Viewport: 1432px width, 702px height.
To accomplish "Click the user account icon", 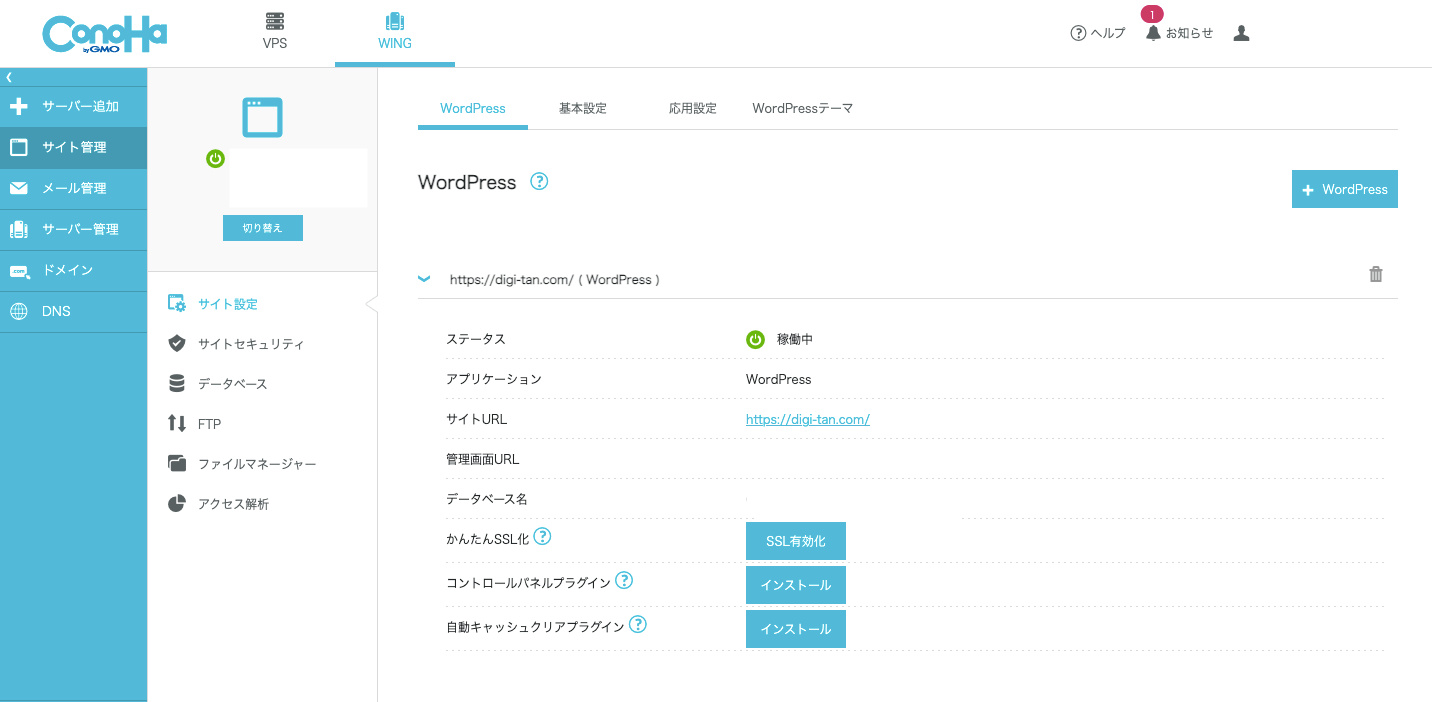I will pos(1241,33).
